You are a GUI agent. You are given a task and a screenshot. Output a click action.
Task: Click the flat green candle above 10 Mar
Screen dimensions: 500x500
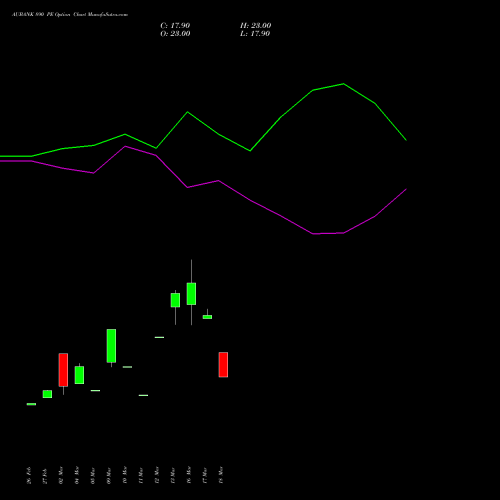[127, 367]
